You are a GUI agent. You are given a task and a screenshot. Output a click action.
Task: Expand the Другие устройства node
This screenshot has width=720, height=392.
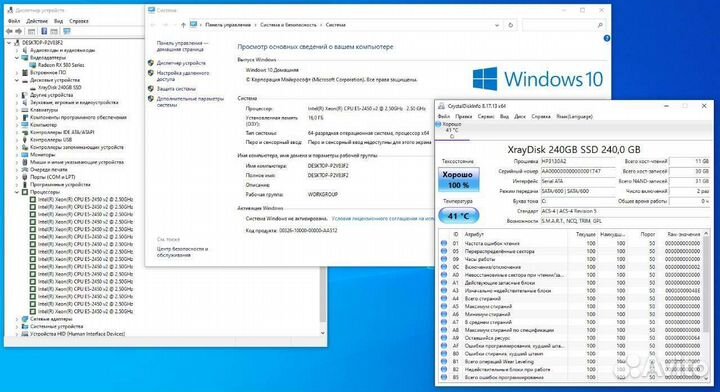tap(17, 95)
